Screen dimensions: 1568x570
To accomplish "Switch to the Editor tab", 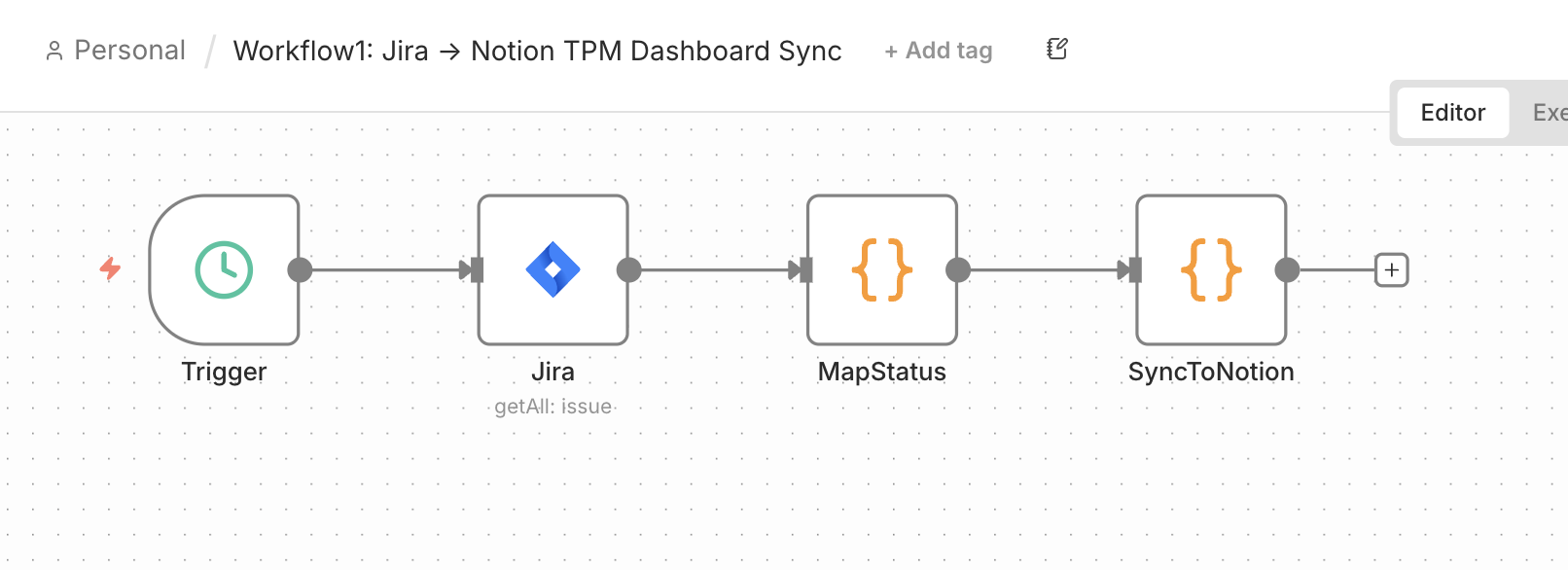I will 1452,113.
